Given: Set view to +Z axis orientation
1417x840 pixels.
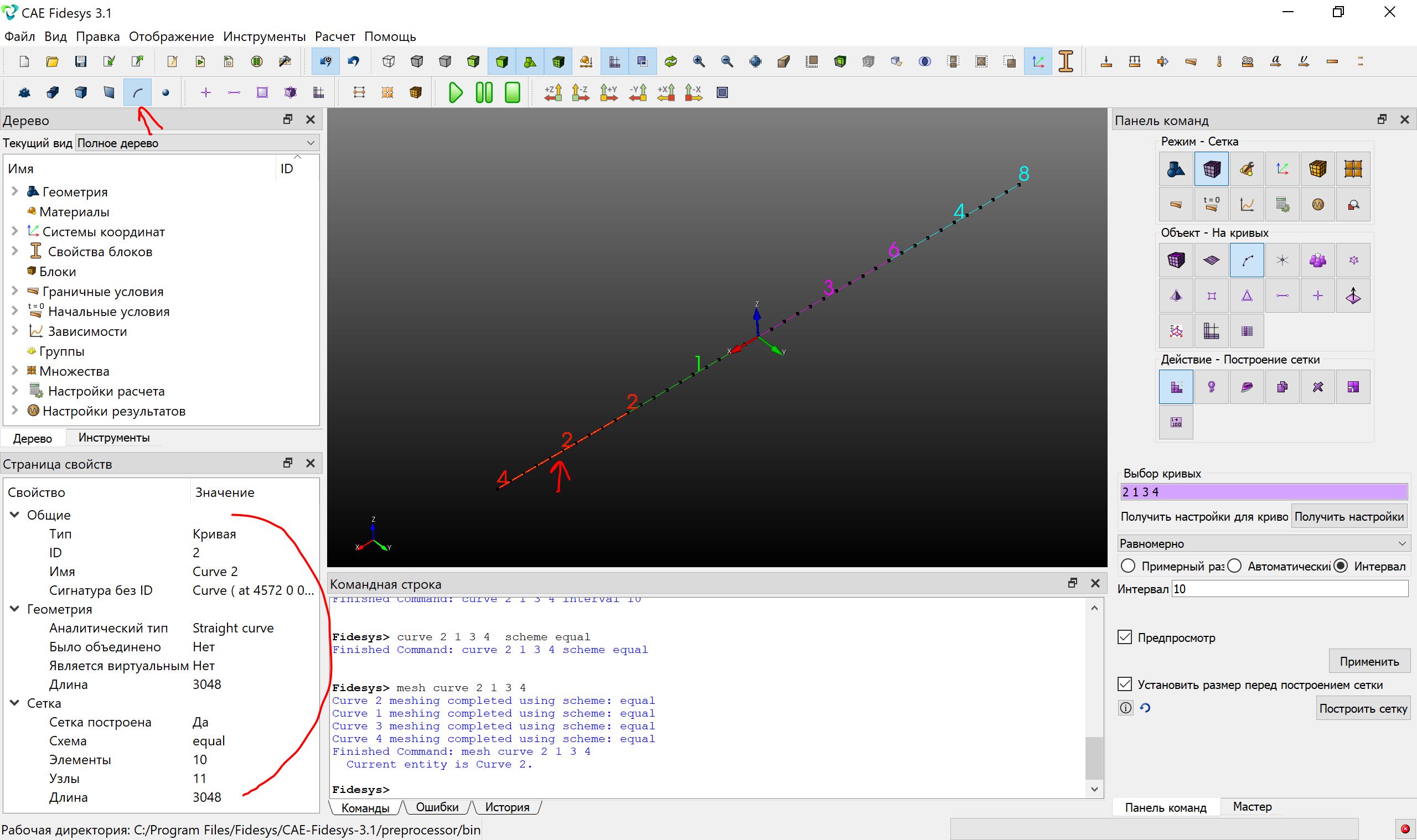Looking at the screenshot, I should coord(553,92).
